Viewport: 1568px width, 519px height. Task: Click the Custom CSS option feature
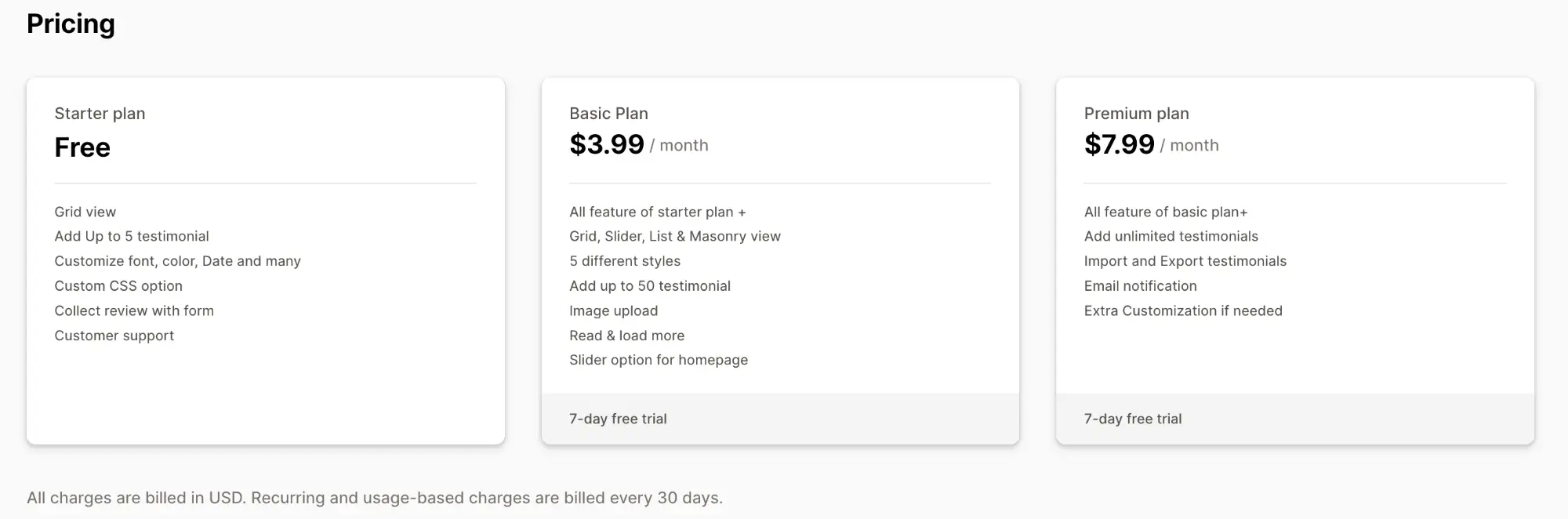[118, 286]
